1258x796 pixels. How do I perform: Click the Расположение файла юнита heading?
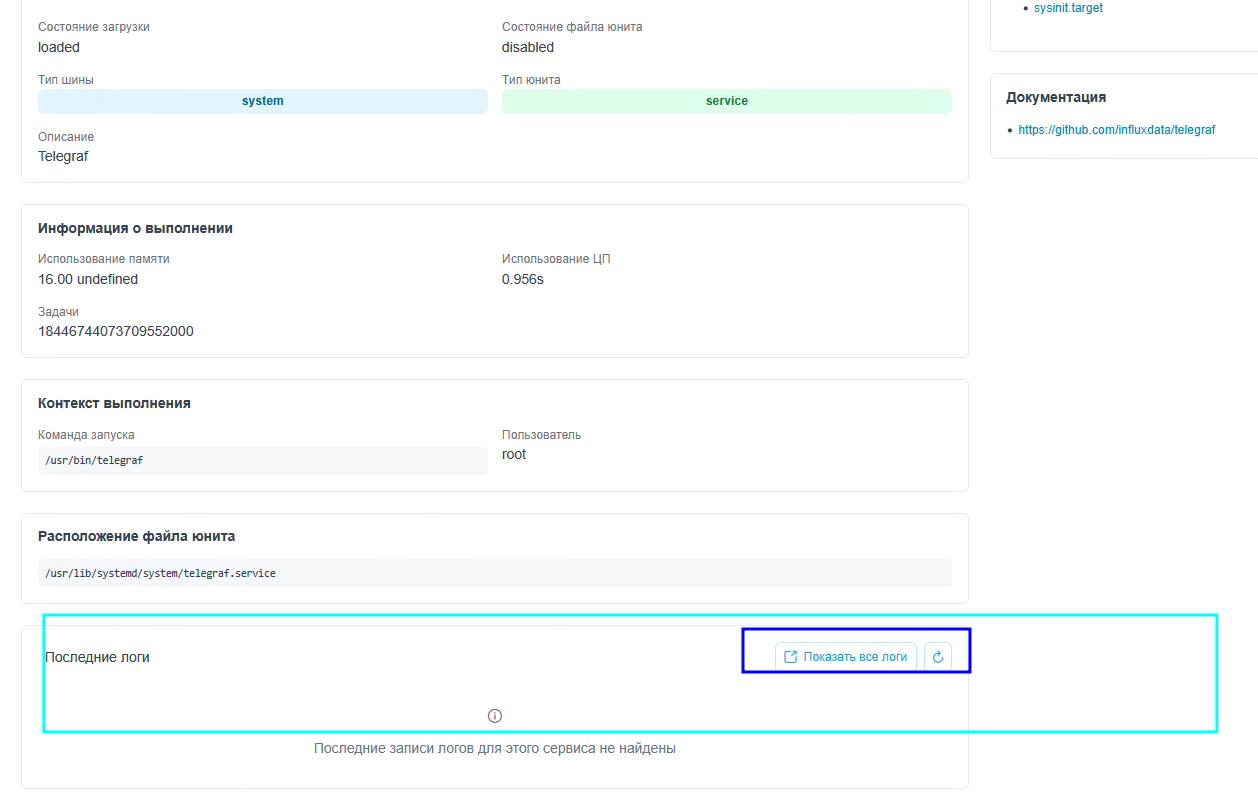[x=136, y=536]
